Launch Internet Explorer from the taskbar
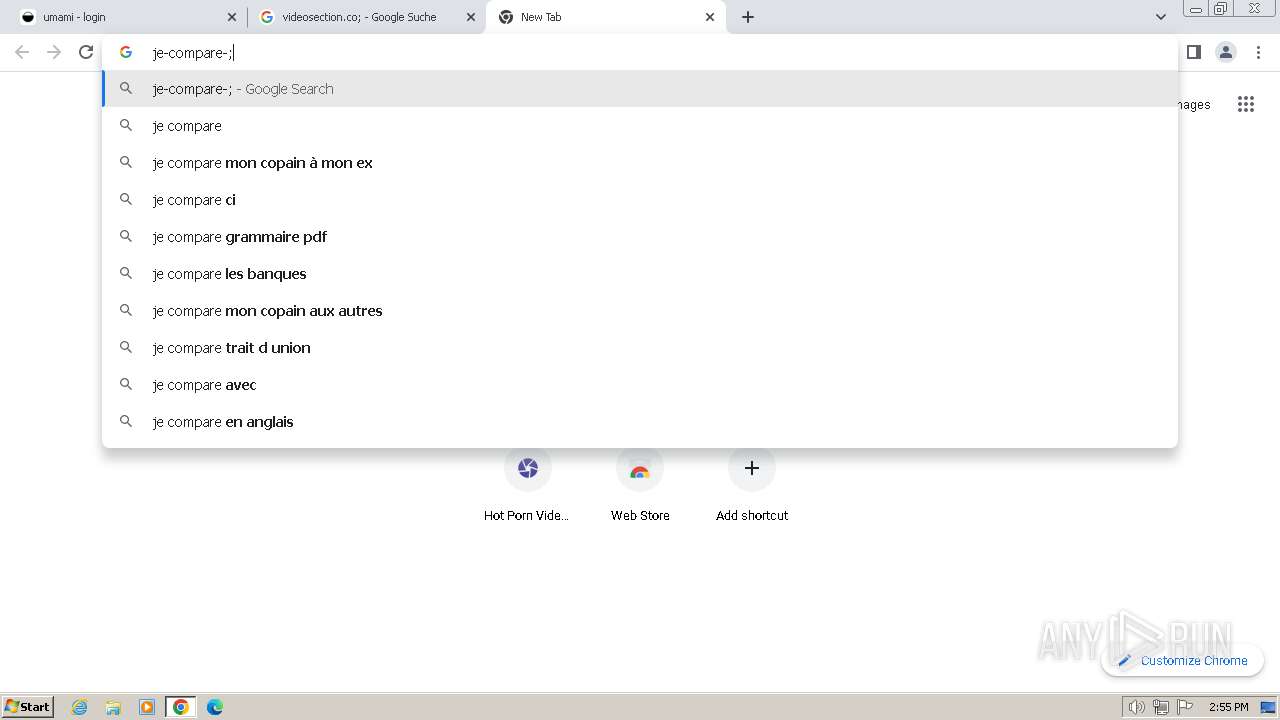Image resolution: width=1280 pixels, height=720 pixels. [x=80, y=707]
